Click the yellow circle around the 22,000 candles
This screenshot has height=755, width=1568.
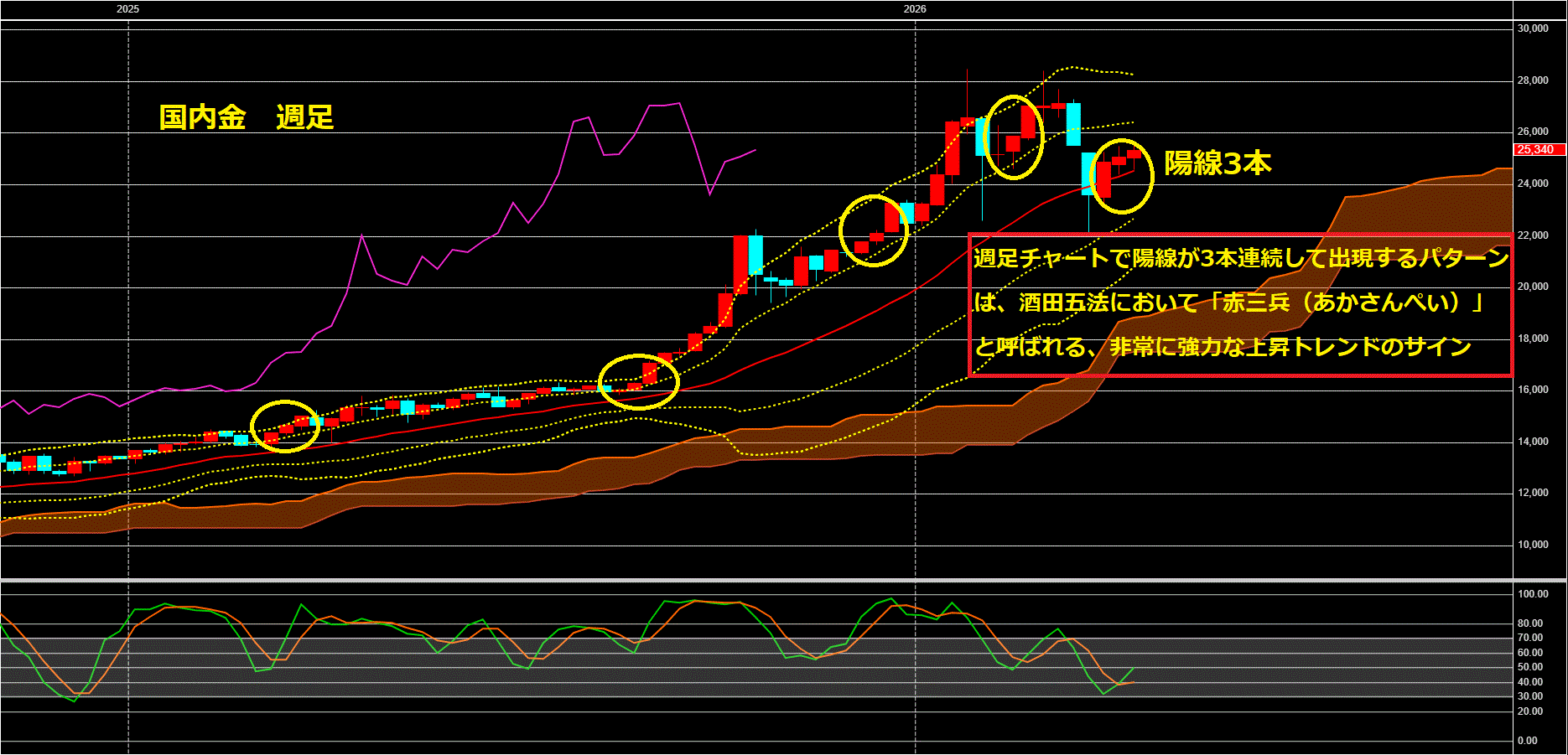point(874,230)
